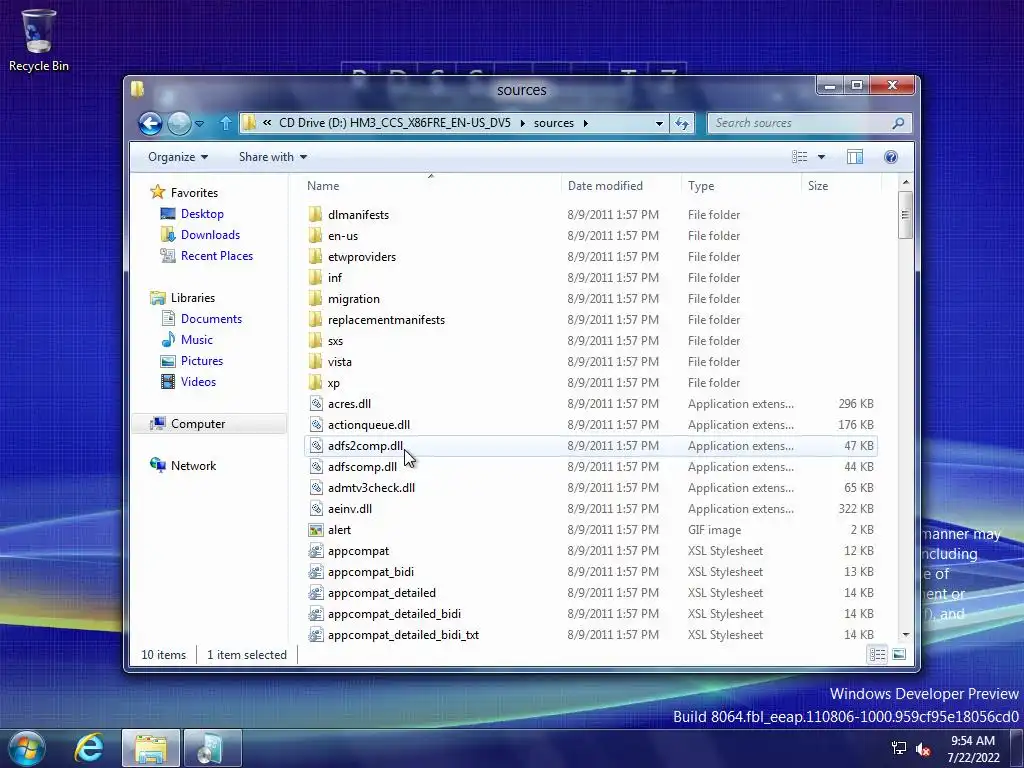The height and width of the screenshot is (768, 1024).
Task: Click the CD Drive (D:) breadcrumb
Action: [x=394, y=123]
